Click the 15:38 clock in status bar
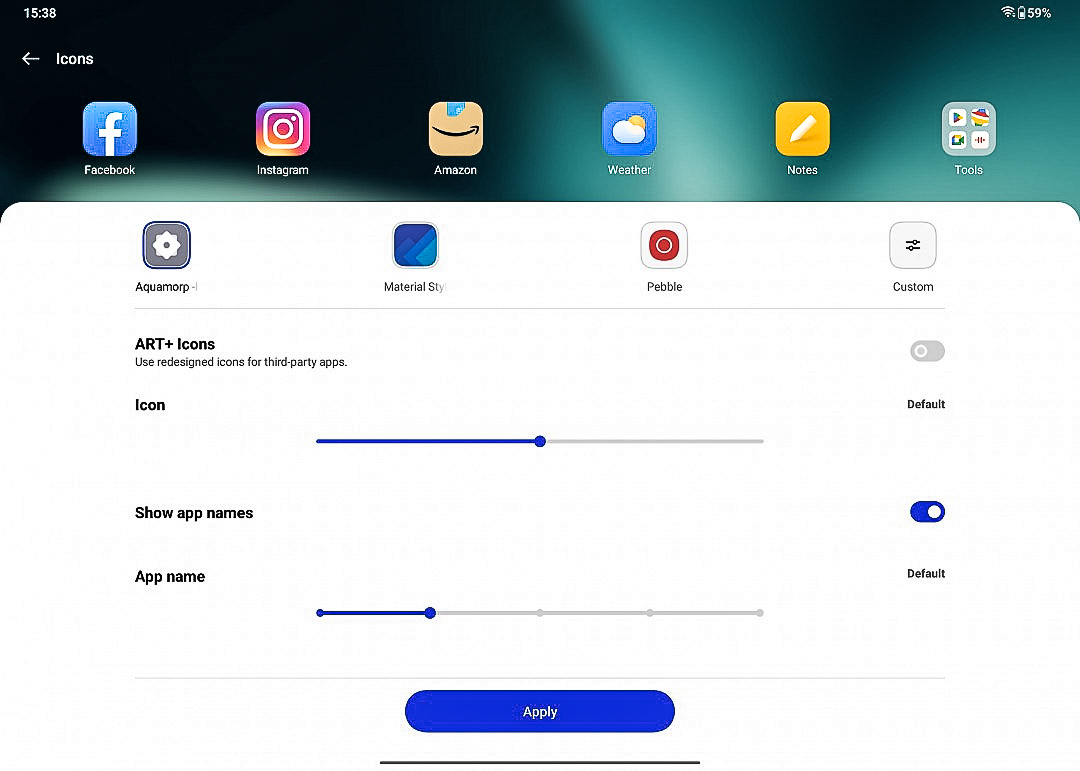 point(40,13)
